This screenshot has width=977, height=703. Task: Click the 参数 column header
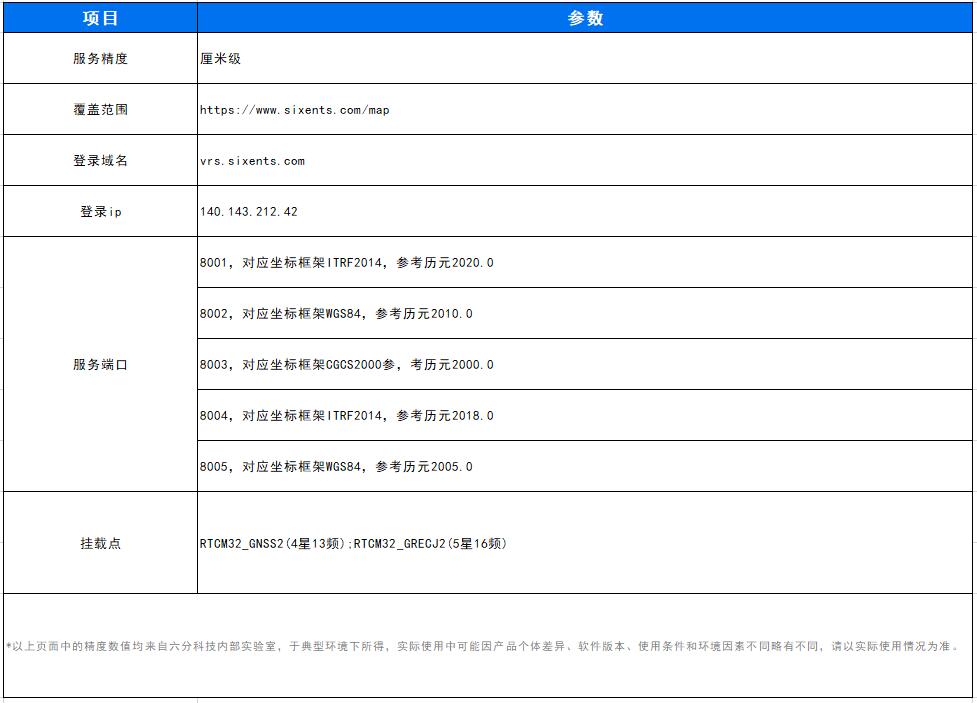pos(585,18)
